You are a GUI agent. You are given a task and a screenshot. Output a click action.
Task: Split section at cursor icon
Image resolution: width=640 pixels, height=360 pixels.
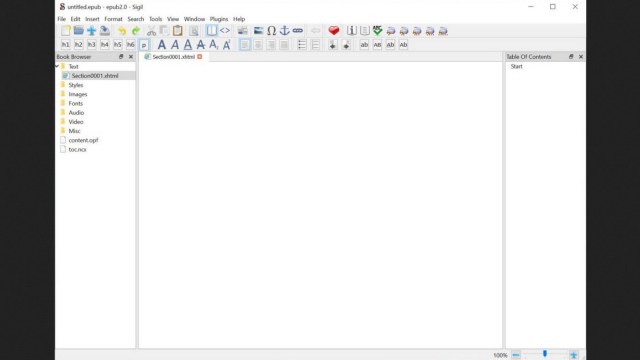tap(242, 31)
